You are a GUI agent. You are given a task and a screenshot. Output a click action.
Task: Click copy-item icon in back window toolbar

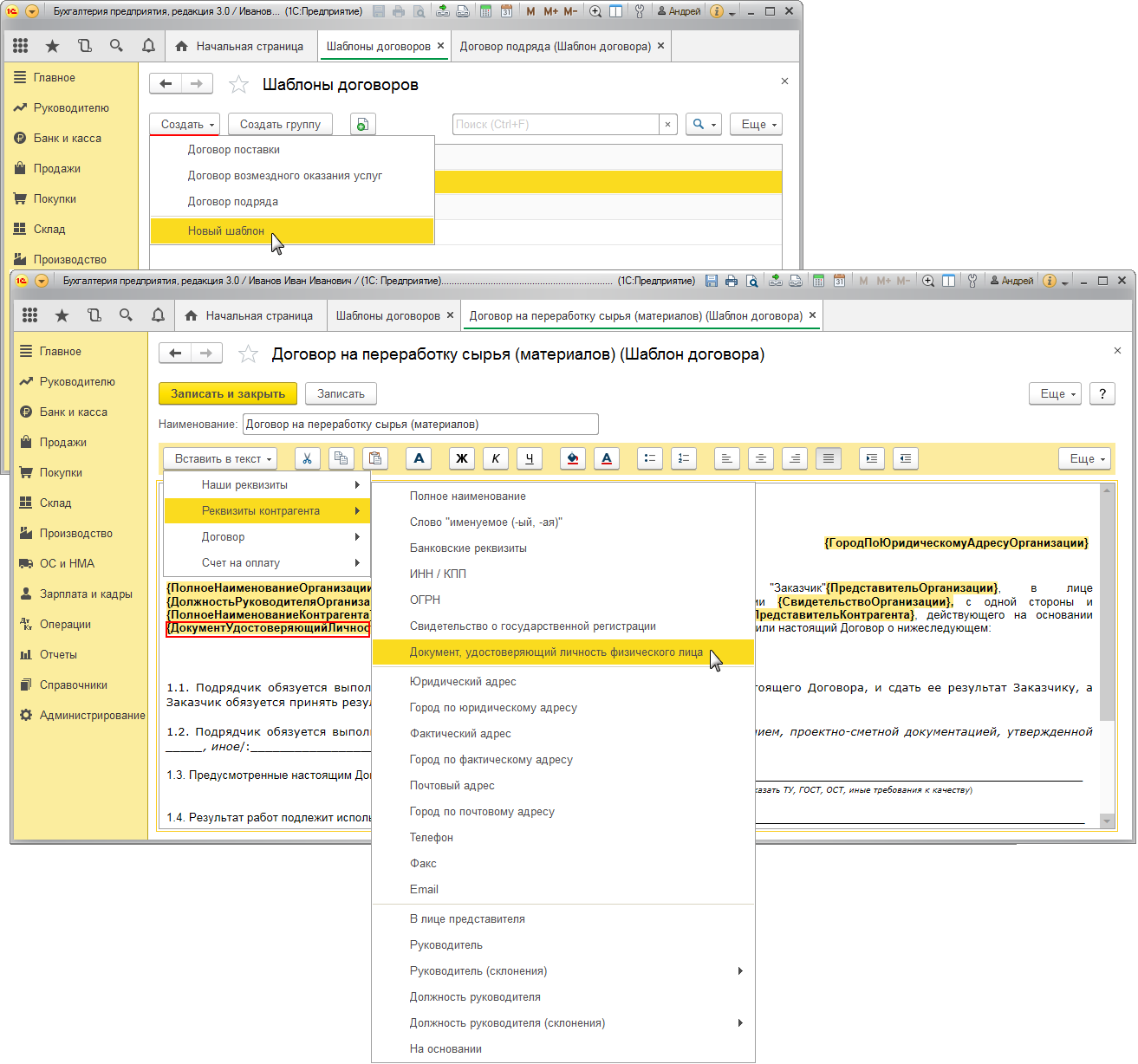(363, 124)
